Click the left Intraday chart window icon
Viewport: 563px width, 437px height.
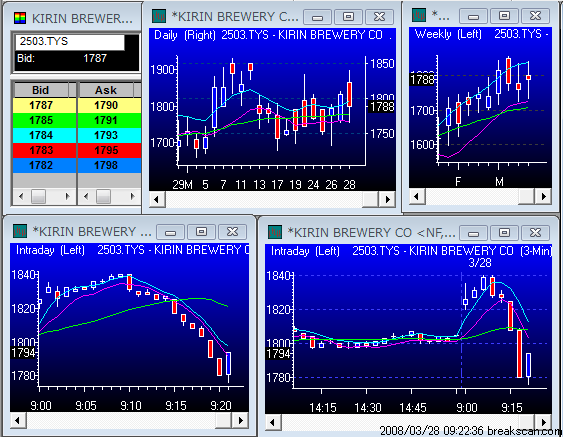tap(20, 232)
